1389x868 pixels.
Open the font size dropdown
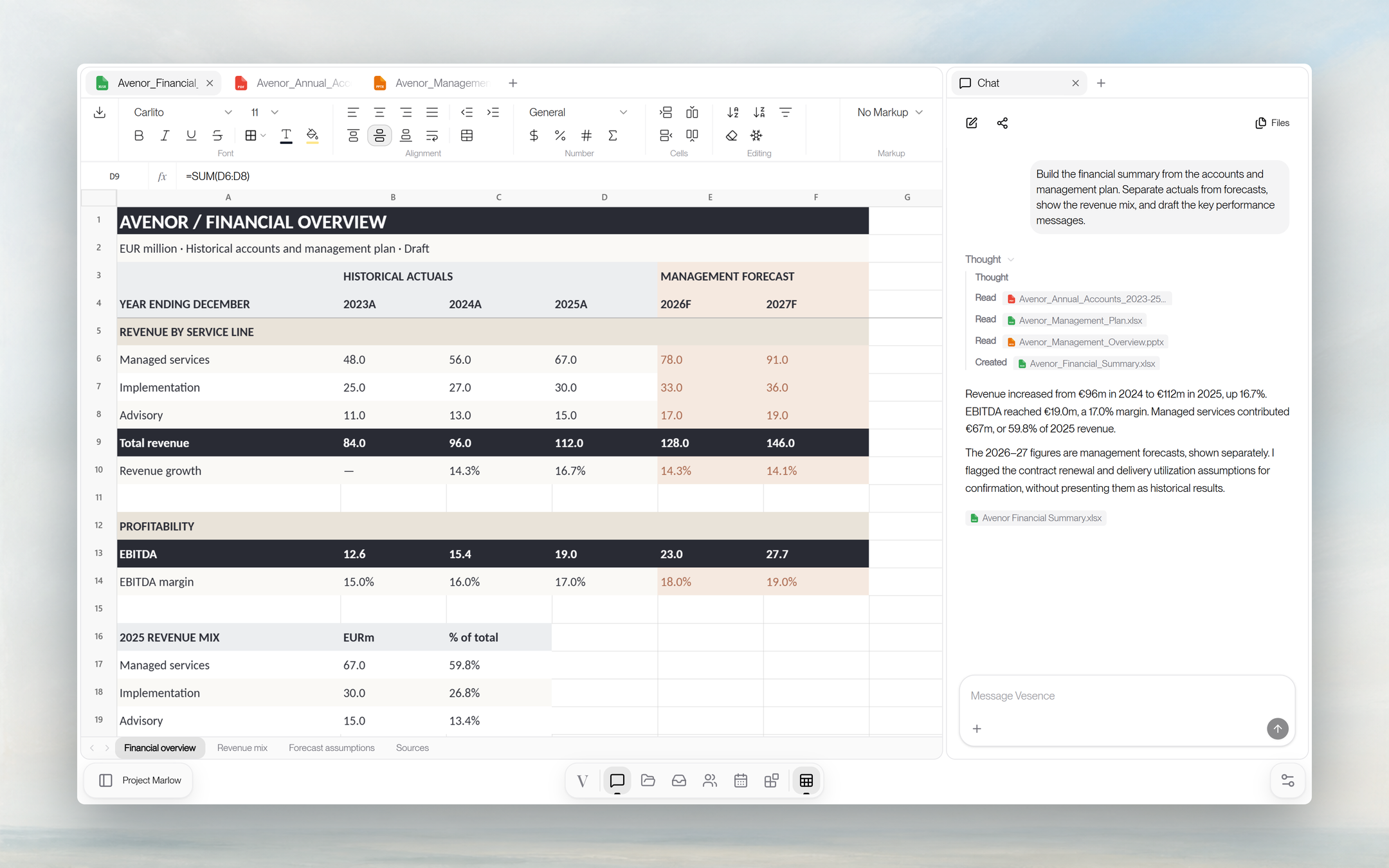(x=264, y=113)
